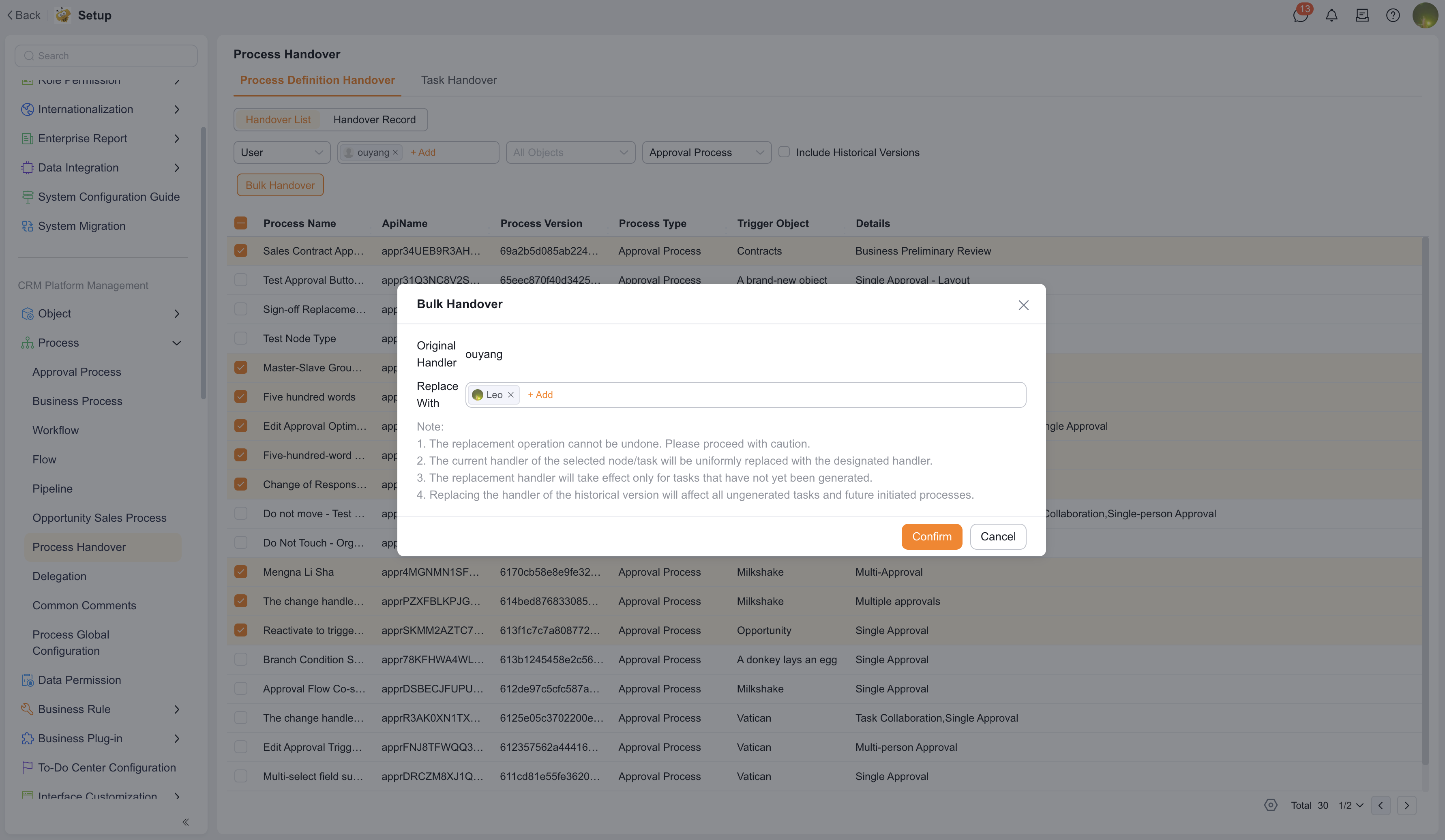Switch to Handover Record view
The image size is (1445, 840).
[x=375, y=120]
